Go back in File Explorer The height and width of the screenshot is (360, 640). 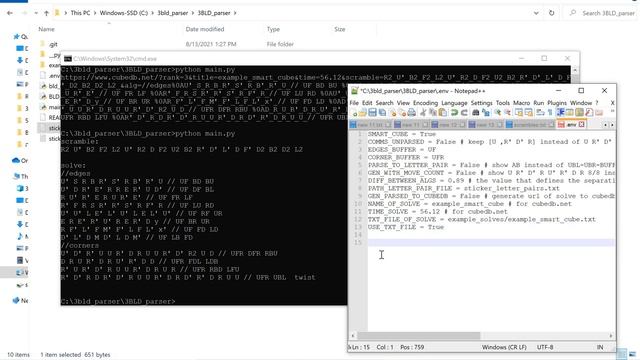[x=10, y=13]
